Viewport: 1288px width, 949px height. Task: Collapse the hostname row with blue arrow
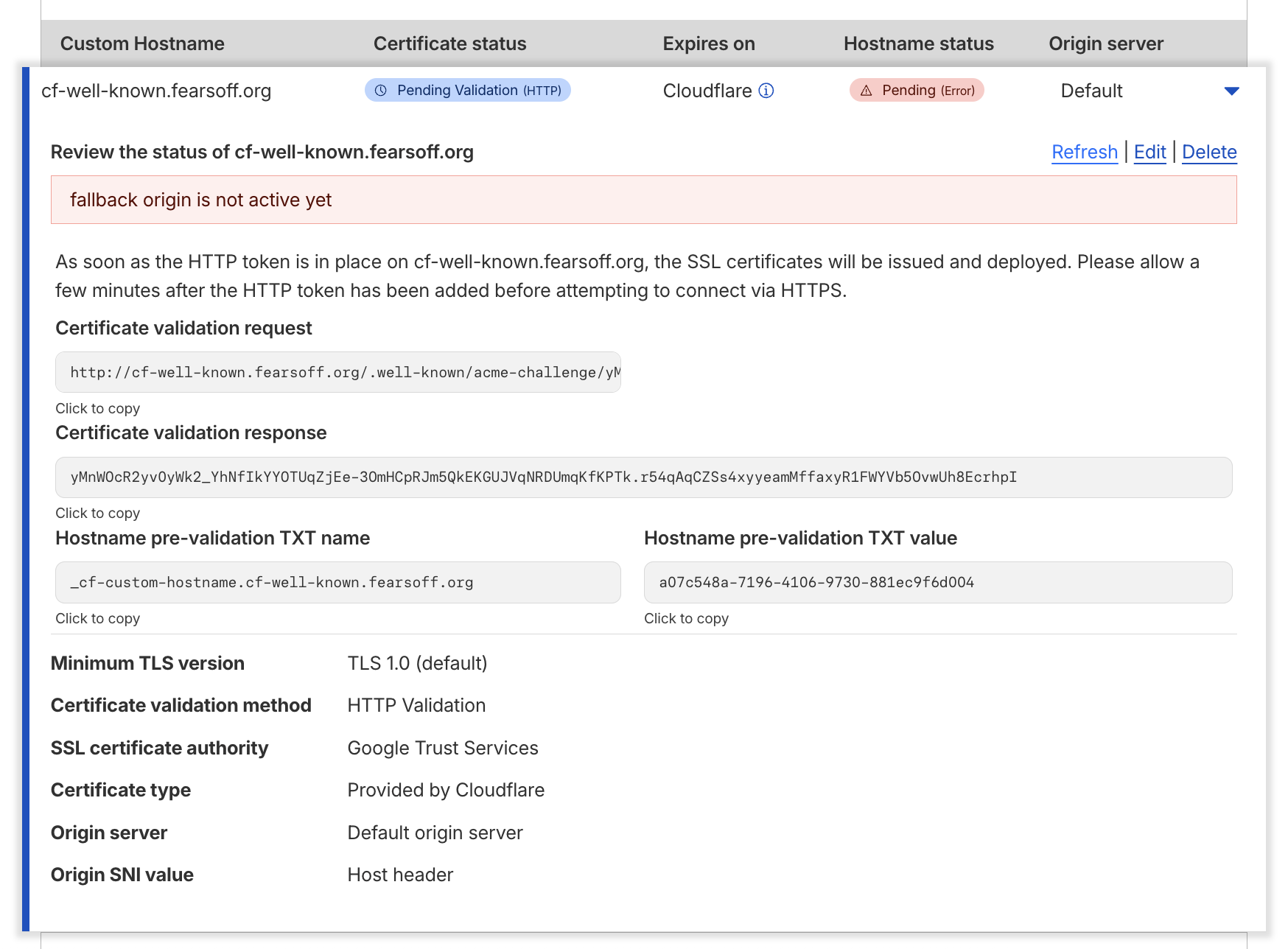tap(1231, 91)
